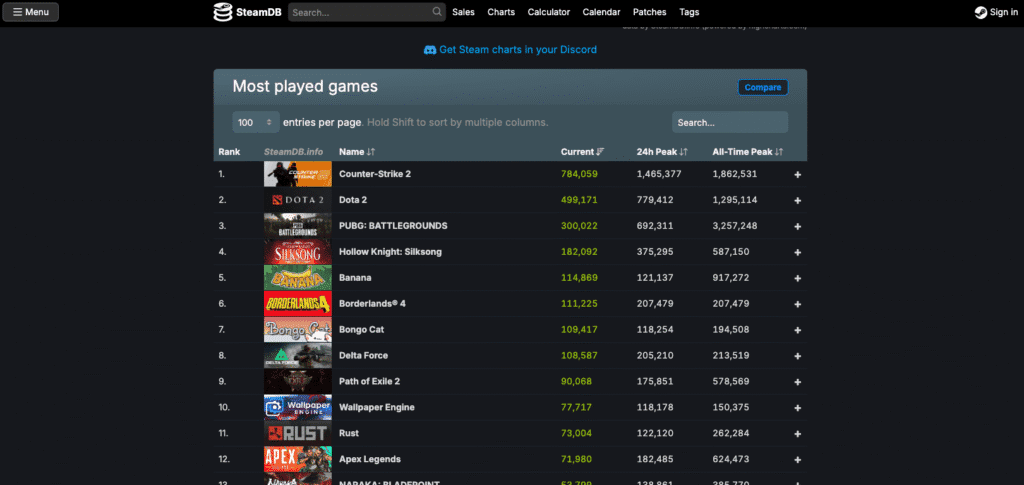
Task: Open the Banana name link
Action: 355,277
